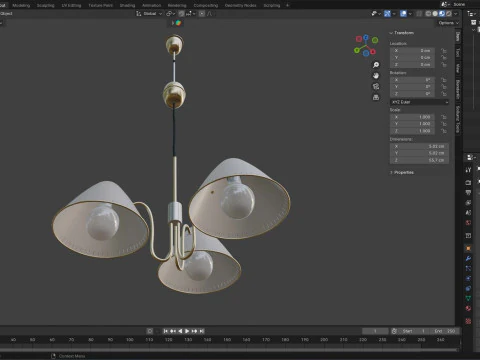Open the Scene properties tab
480x360 pixels.
468,212
